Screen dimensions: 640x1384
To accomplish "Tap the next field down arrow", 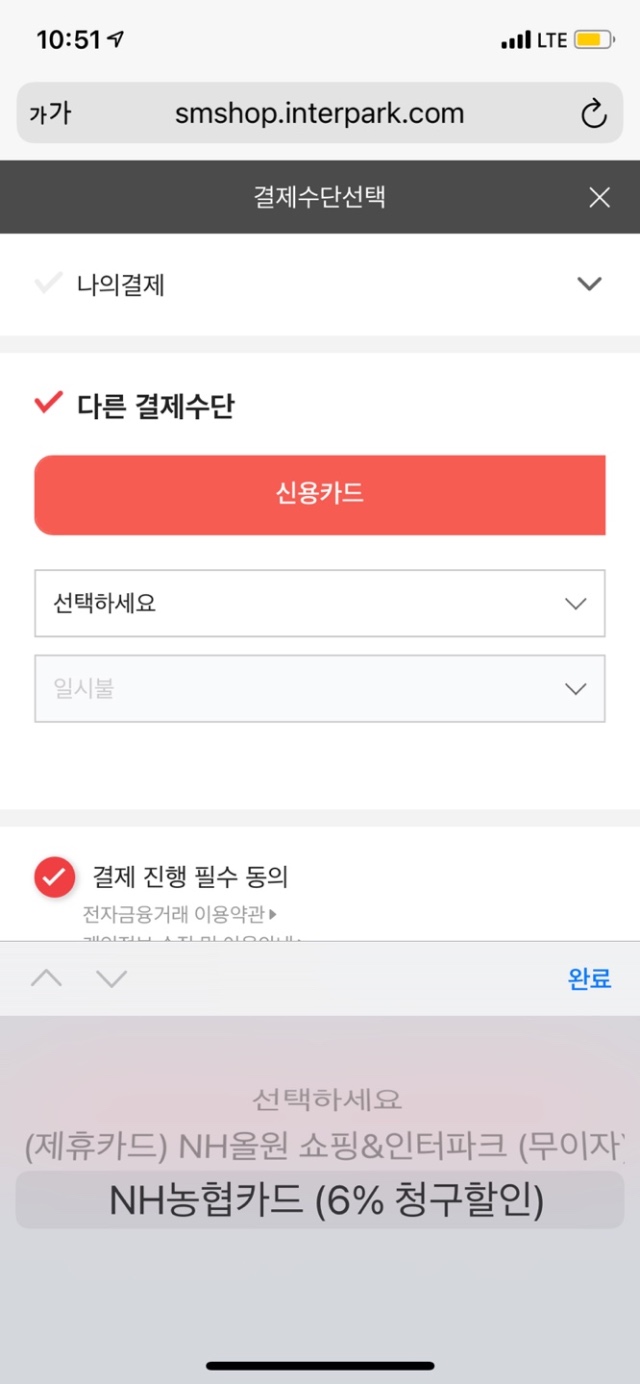I will 112,979.
